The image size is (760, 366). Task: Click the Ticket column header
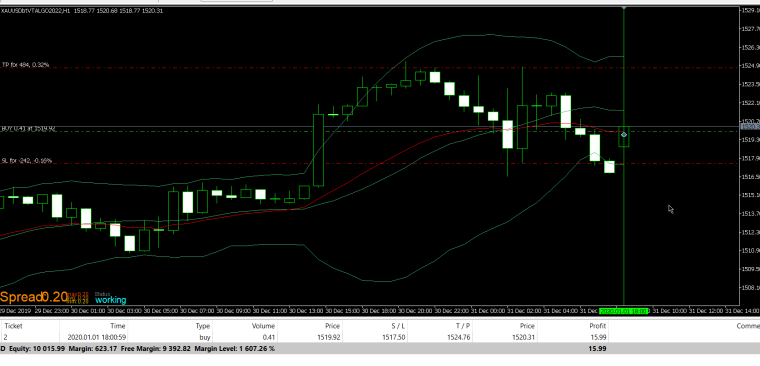pyautogui.click(x=13, y=326)
